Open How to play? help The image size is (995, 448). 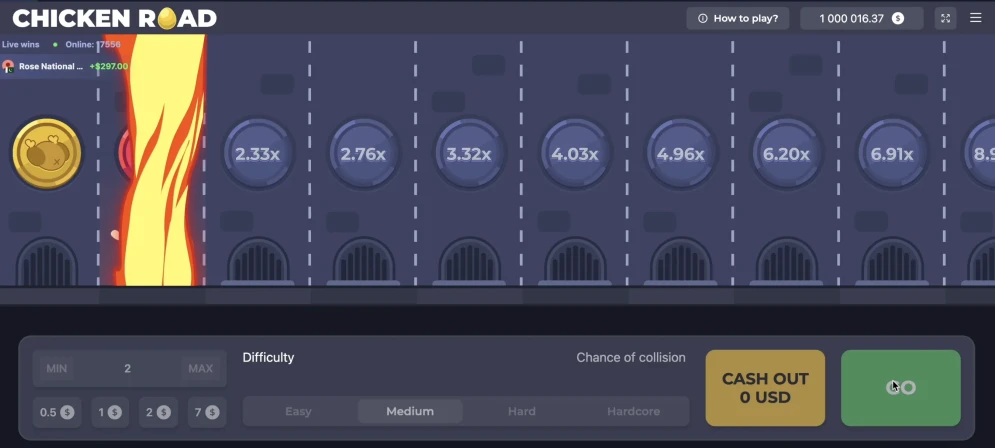738,18
